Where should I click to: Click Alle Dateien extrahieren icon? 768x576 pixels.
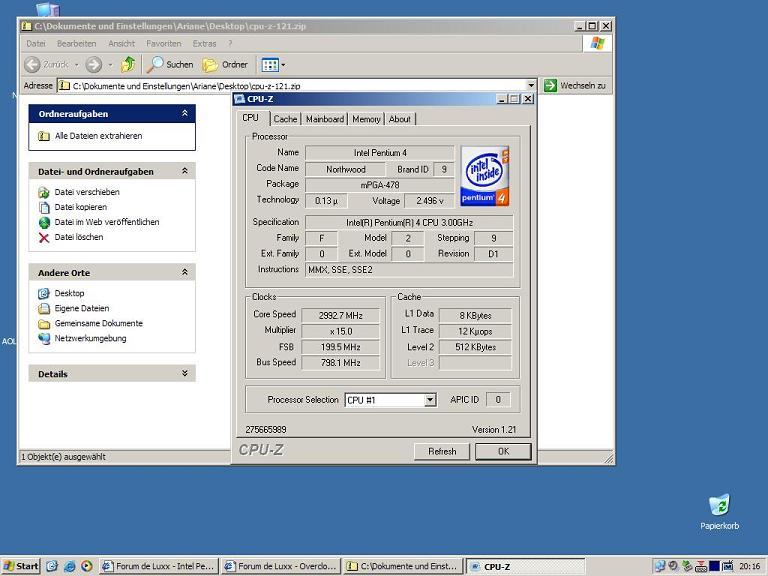pyautogui.click(x=44, y=136)
